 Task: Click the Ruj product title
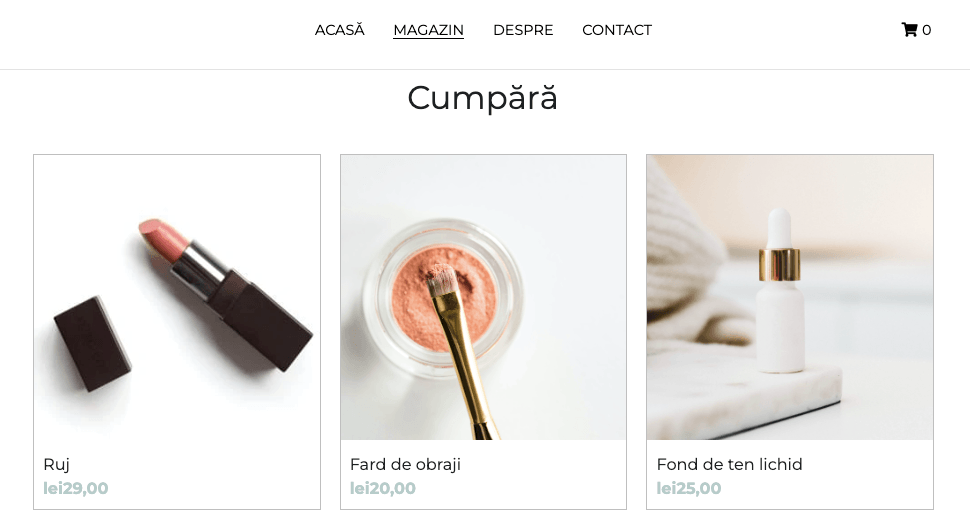[56, 465]
